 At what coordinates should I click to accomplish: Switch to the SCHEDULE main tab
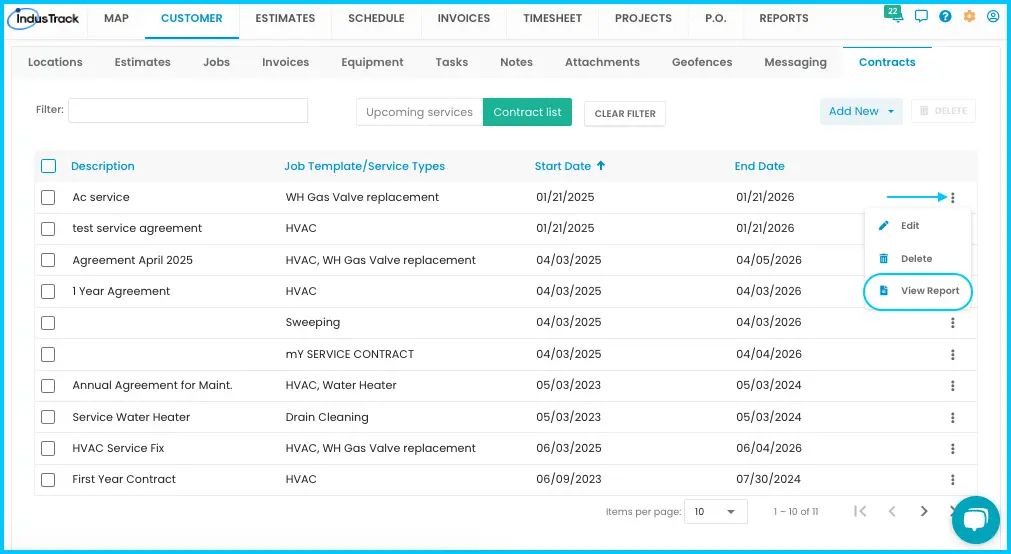click(x=377, y=18)
